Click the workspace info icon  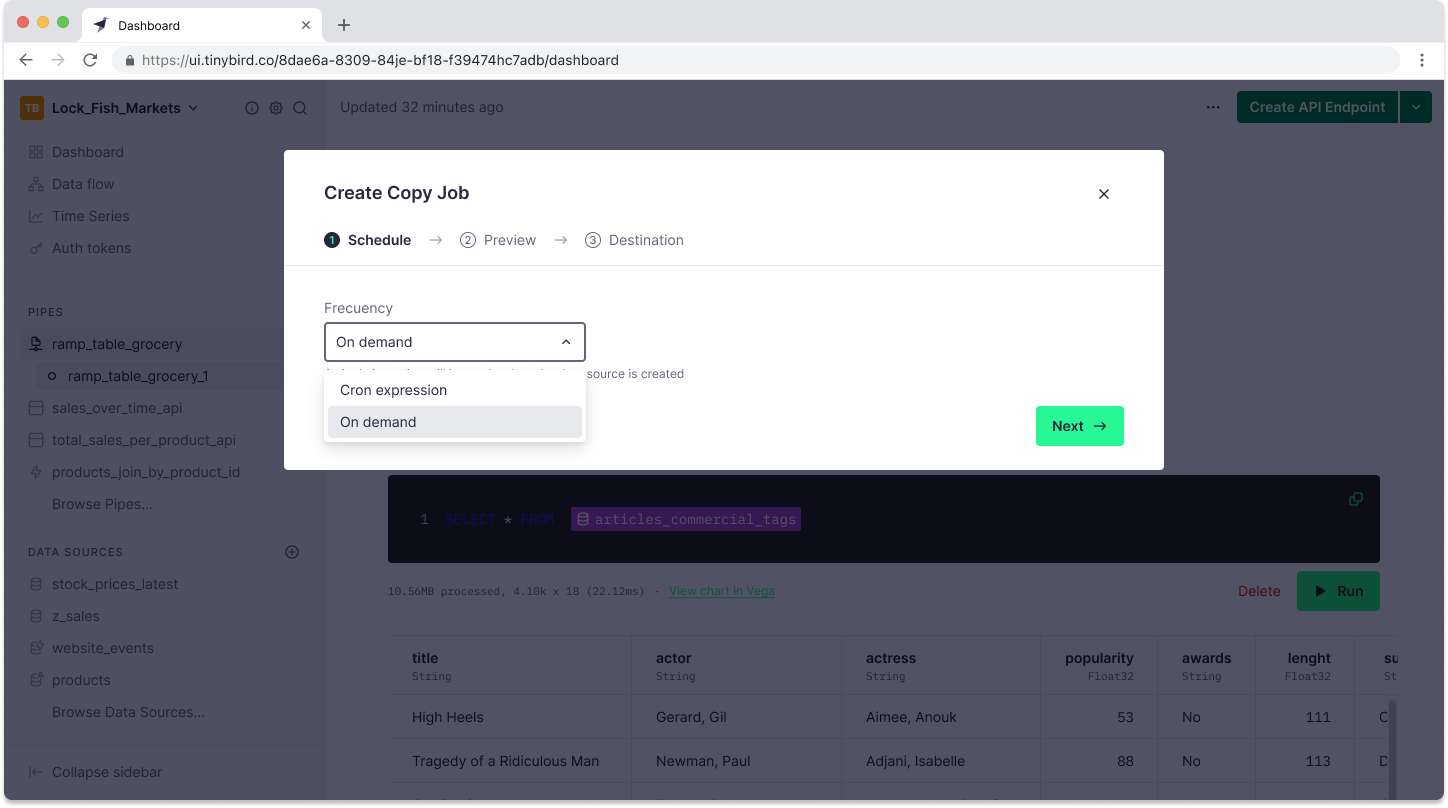(252, 108)
